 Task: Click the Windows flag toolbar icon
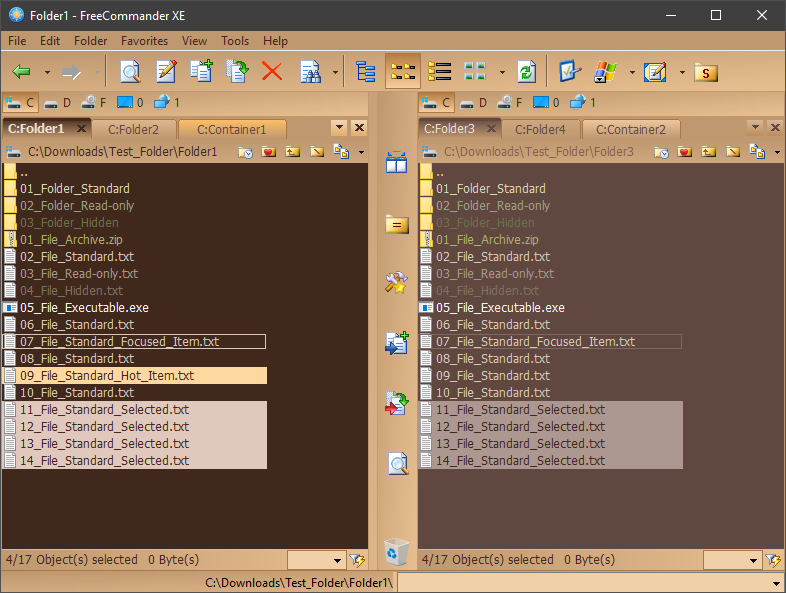click(x=605, y=72)
